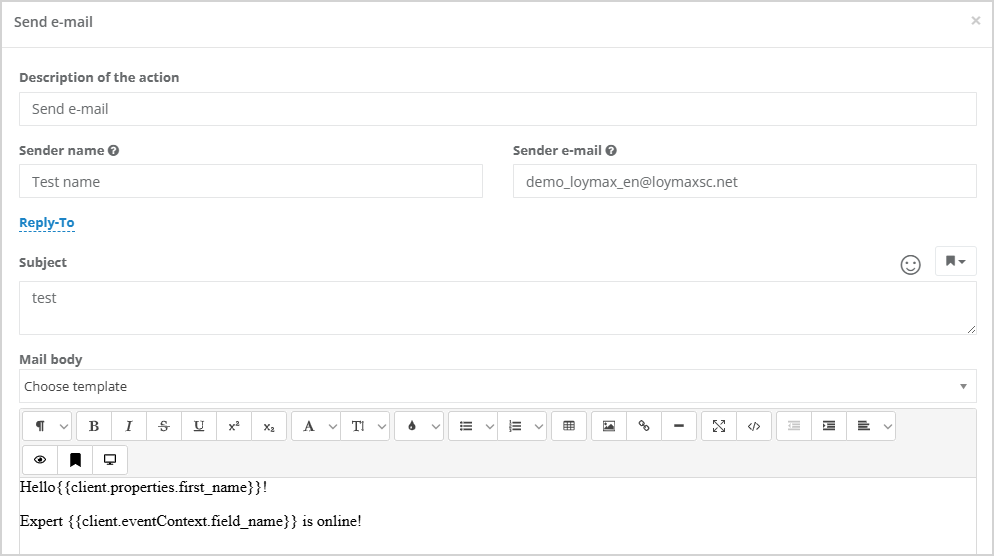Toggle bold formatting in editor toolbar
The width and height of the screenshot is (994, 556).
(94, 426)
